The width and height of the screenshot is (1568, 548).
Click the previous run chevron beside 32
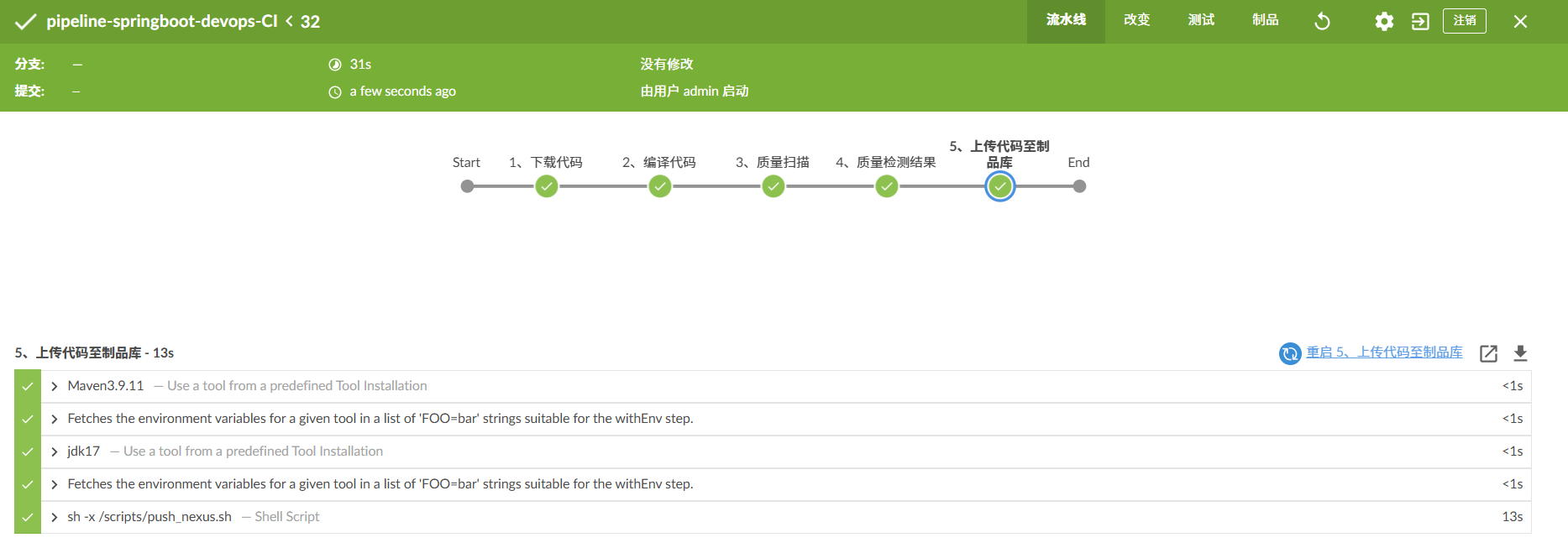click(290, 21)
